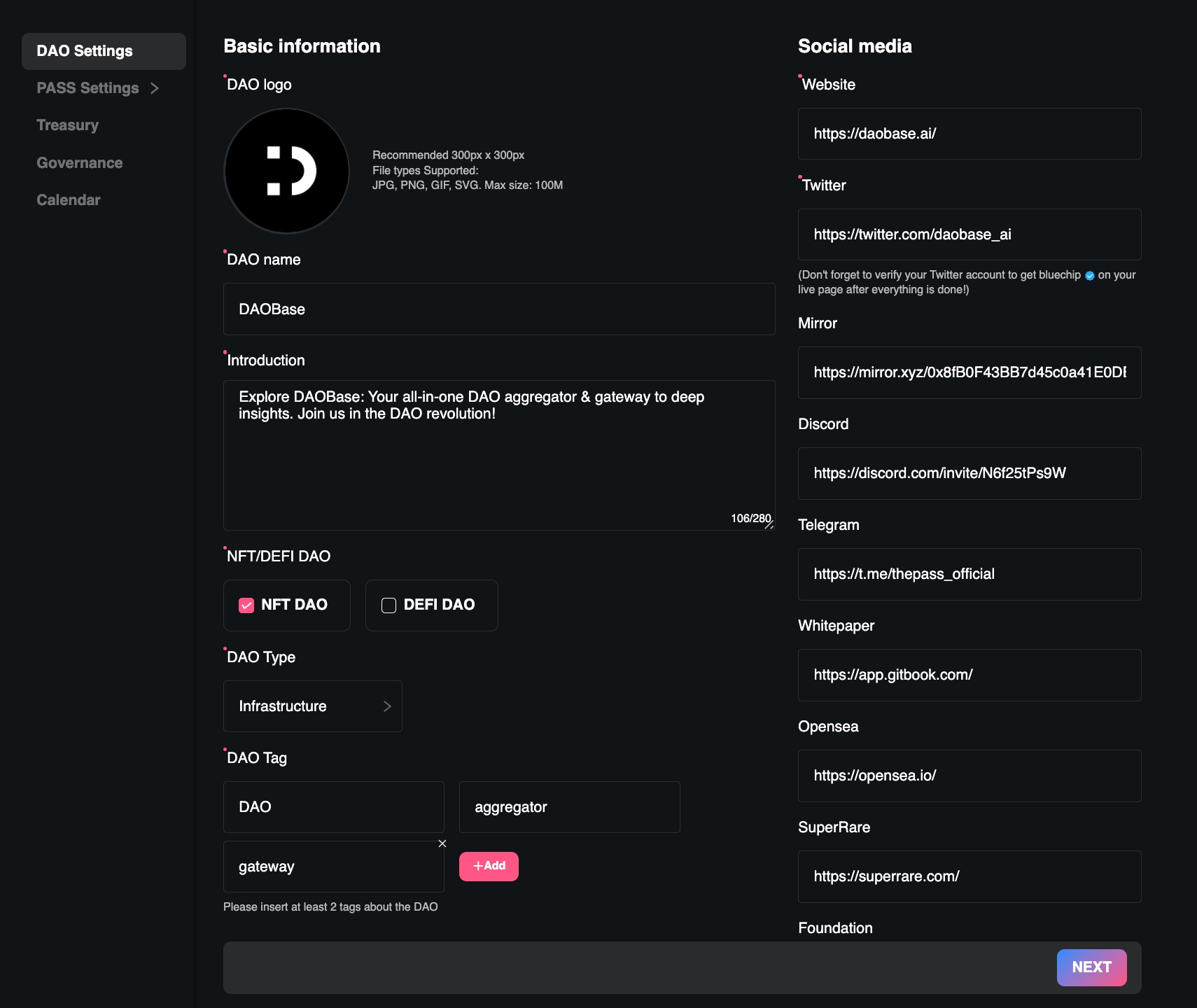Go to Treasury section

(68, 125)
